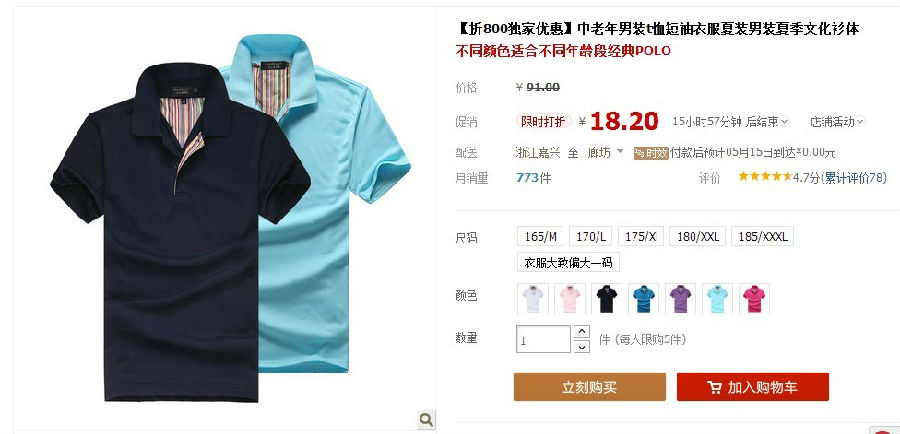Select size 170/L option
Screen dimensions: 900x434
point(591,236)
